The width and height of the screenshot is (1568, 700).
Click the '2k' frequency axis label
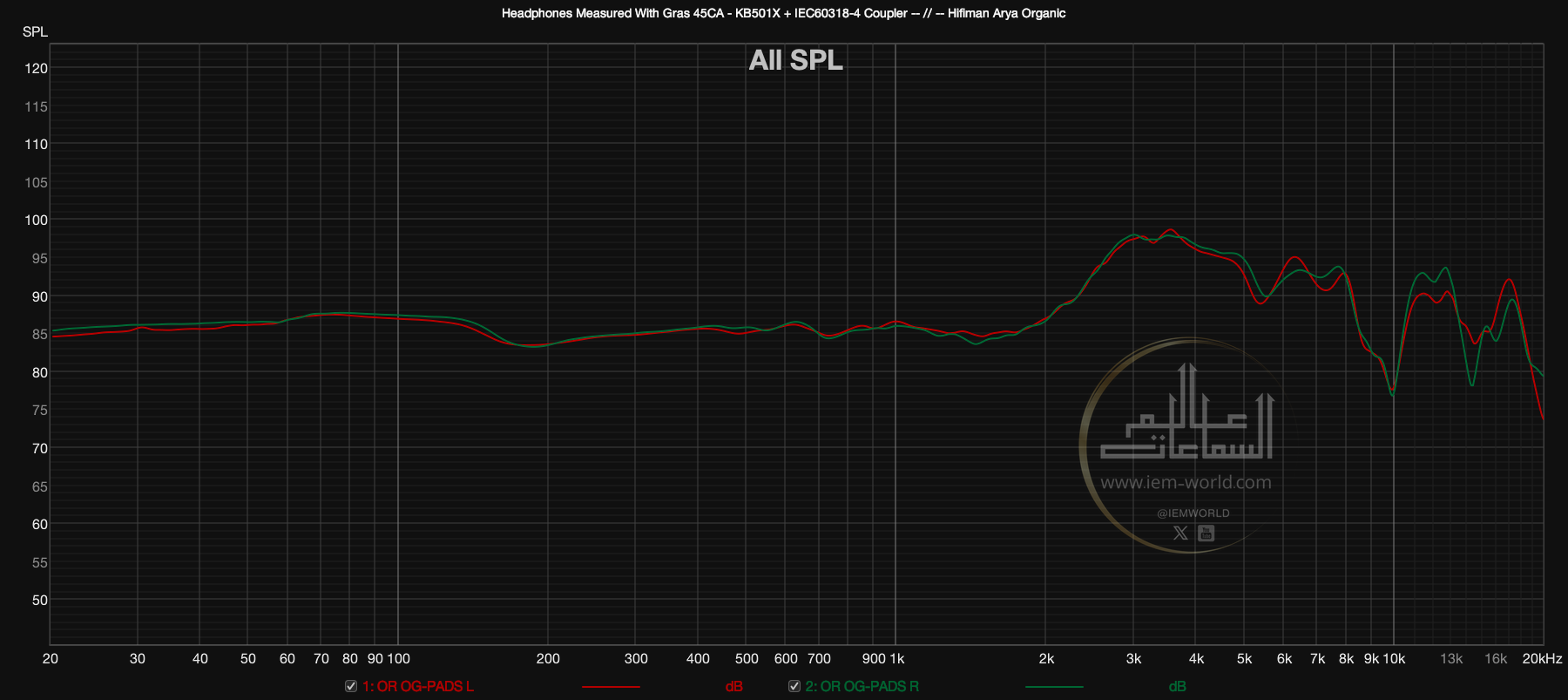(1046, 658)
